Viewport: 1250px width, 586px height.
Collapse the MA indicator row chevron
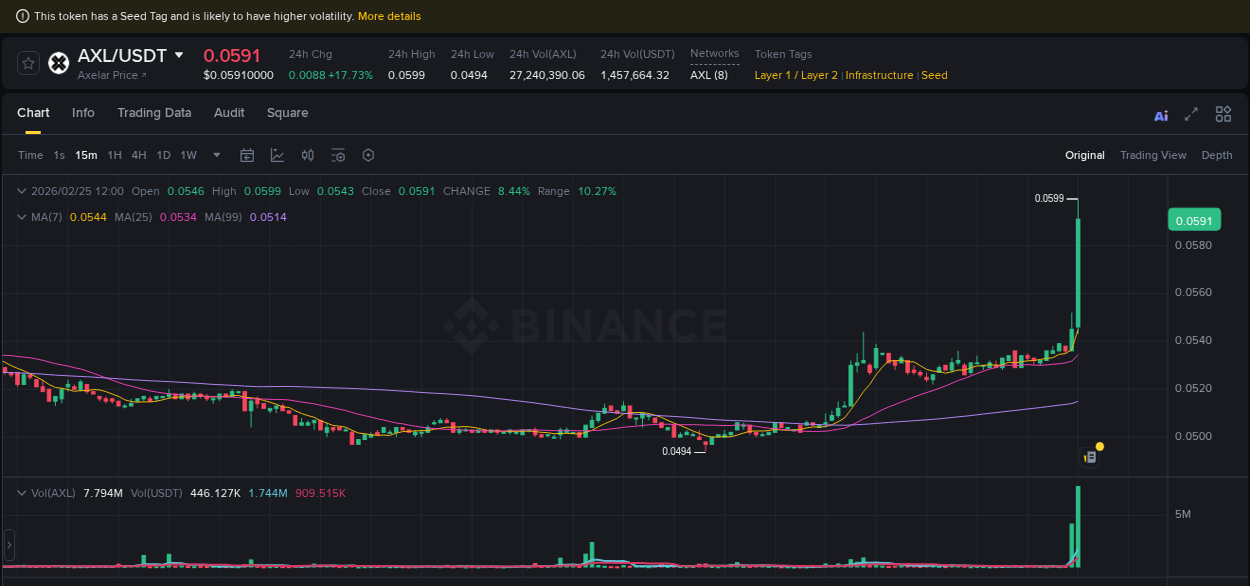(x=20, y=216)
